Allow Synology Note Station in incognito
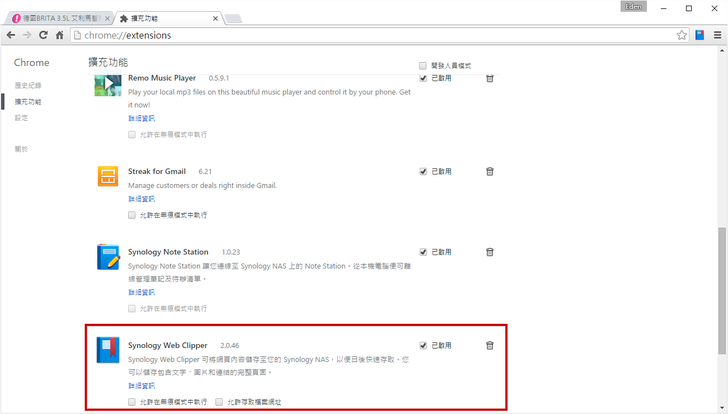 (x=132, y=309)
